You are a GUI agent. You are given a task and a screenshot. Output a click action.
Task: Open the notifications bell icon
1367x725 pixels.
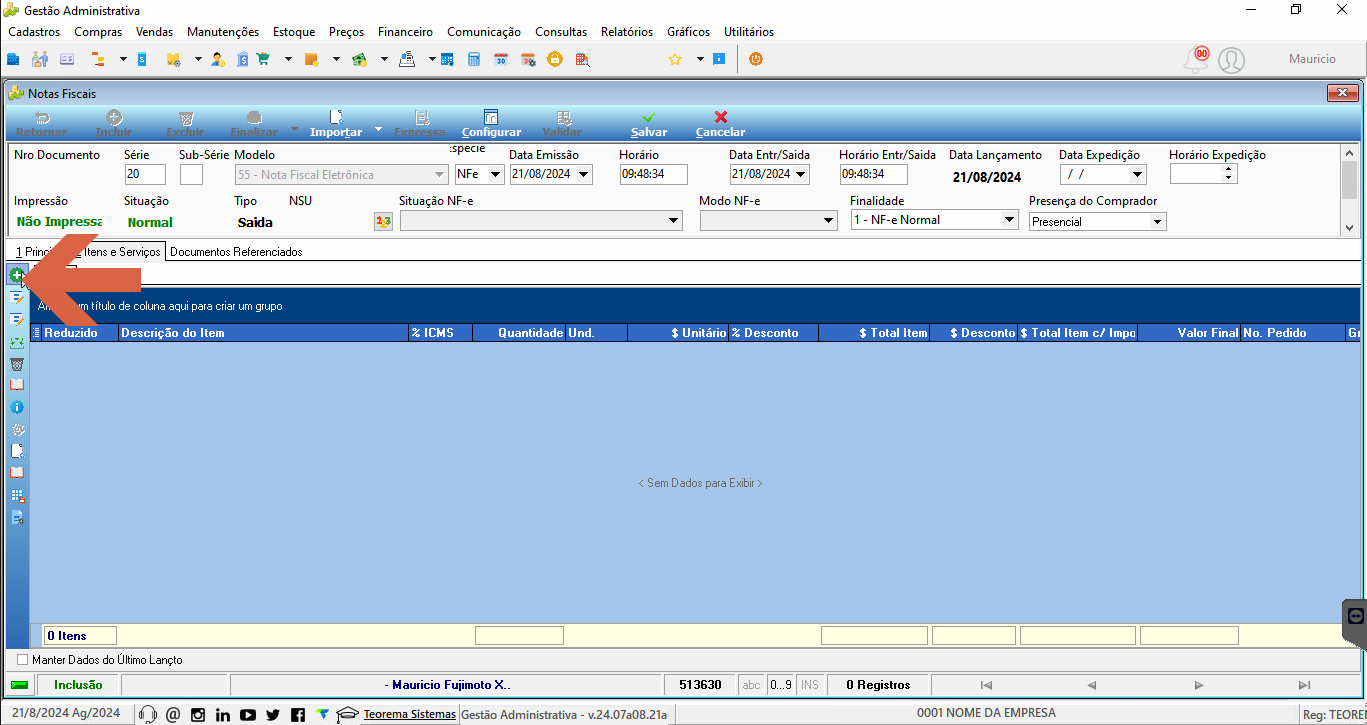click(1195, 60)
